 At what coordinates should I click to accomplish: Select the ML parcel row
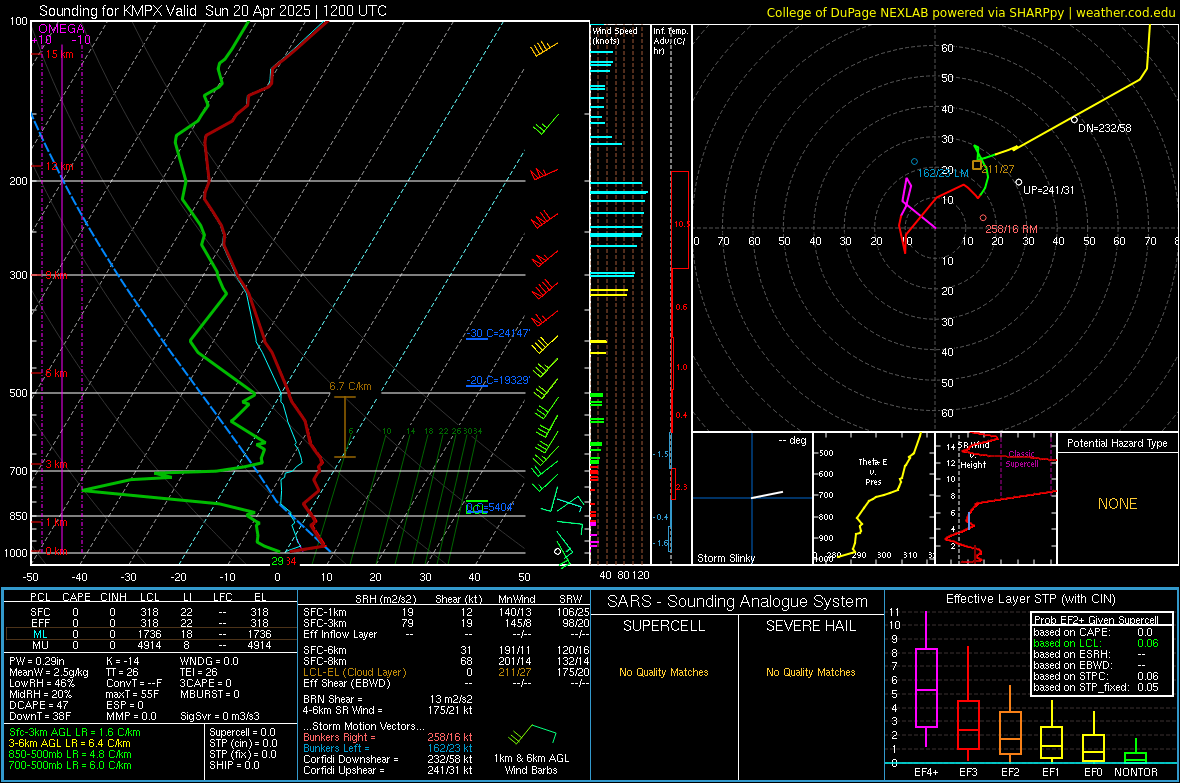pos(151,634)
